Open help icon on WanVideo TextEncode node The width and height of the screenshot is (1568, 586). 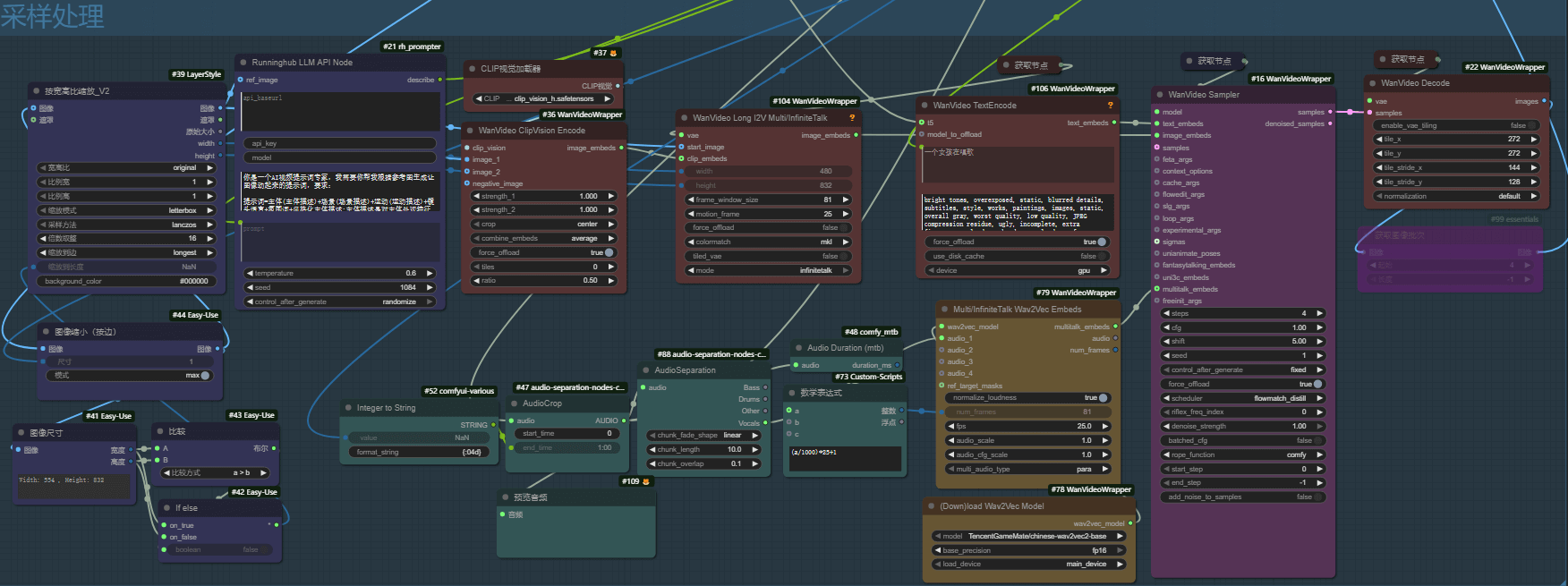(x=1110, y=105)
